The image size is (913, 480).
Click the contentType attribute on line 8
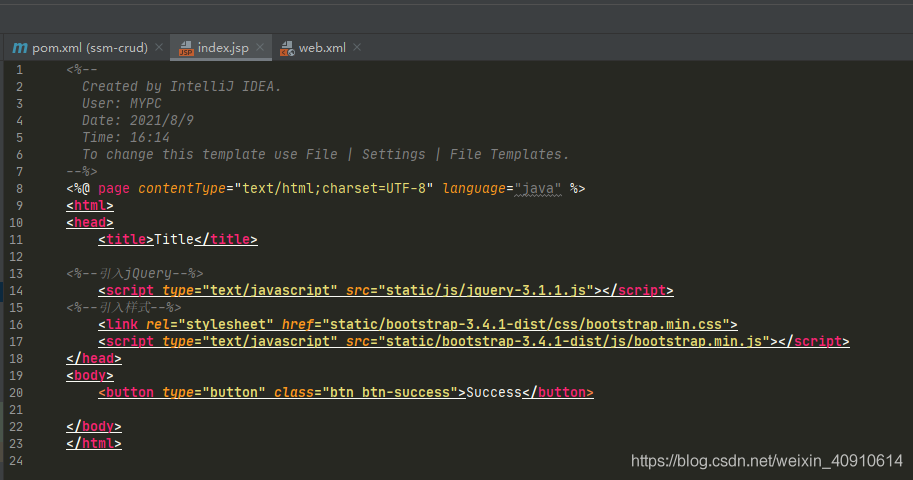[x=182, y=189]
